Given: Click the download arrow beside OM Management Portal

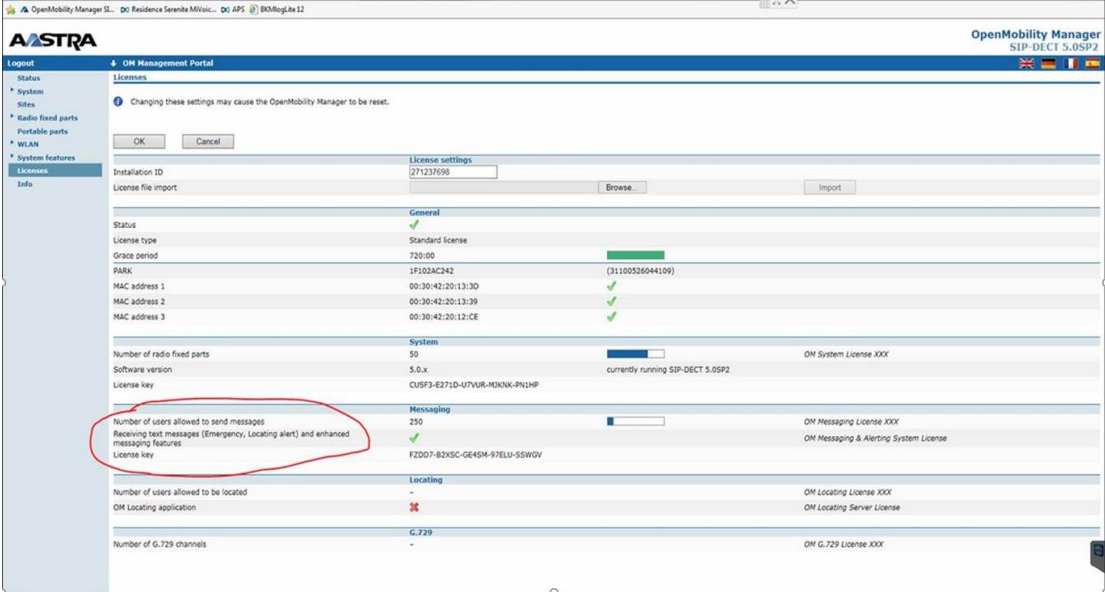Looking at the screenshot, I should click(x=113, y=63).
